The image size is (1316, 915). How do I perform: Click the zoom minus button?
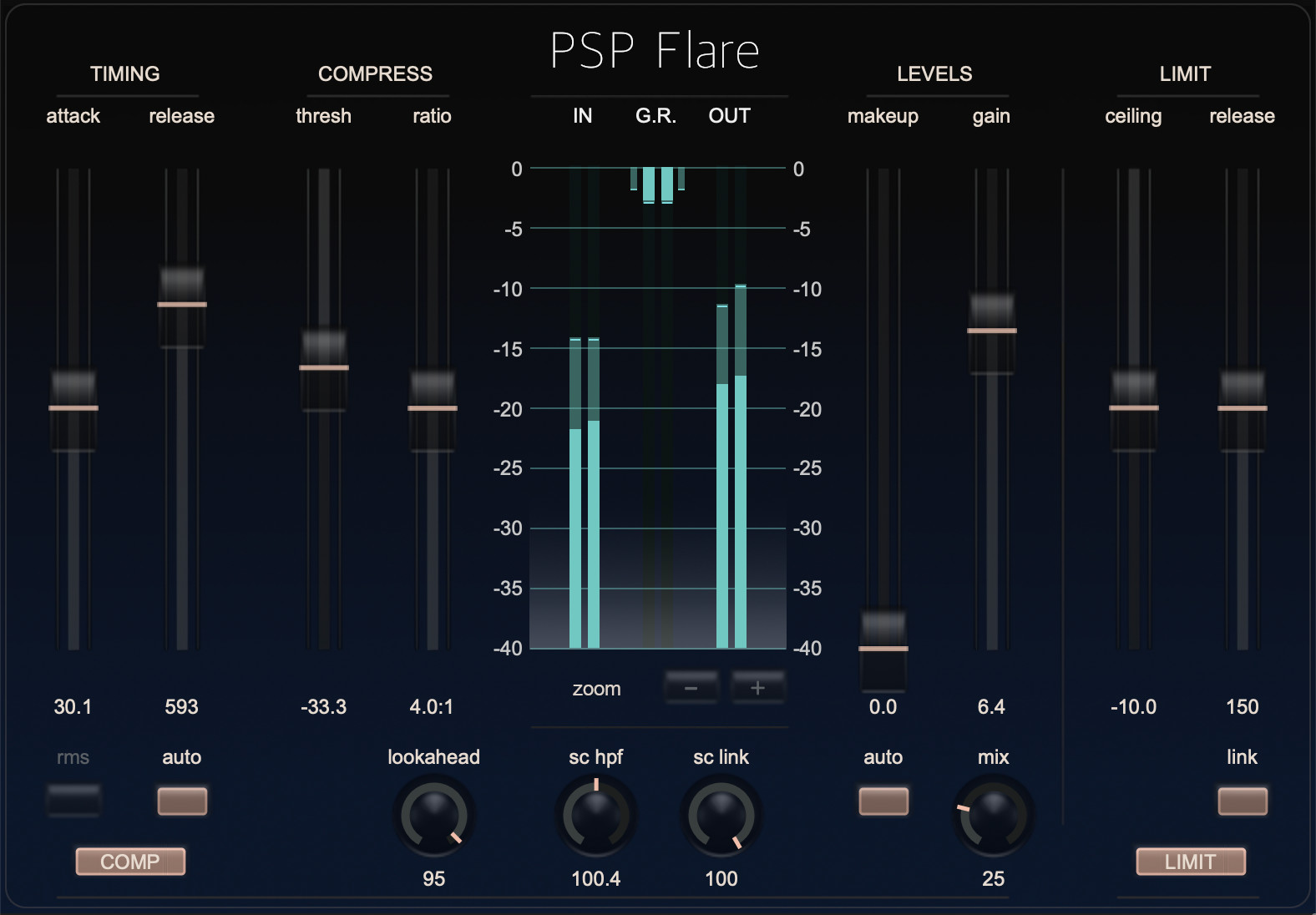point(691,688)
